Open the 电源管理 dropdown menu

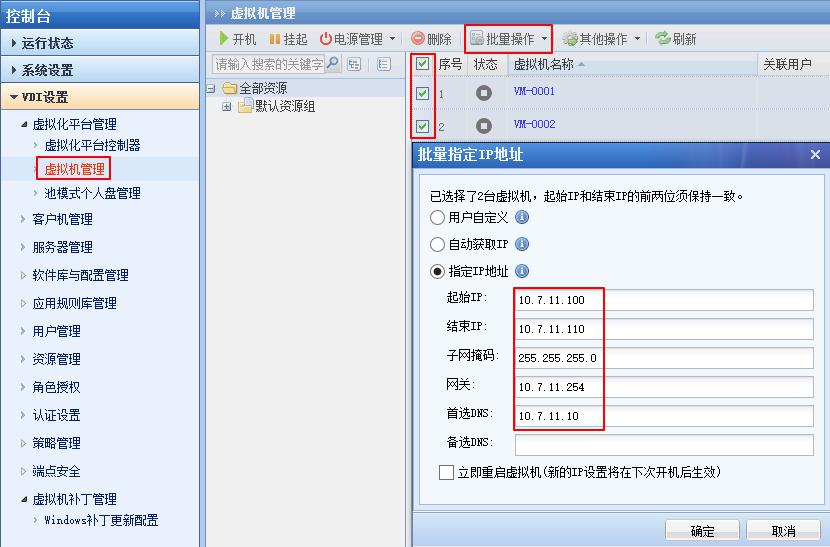pyautogui.click(x=357, y=39)
